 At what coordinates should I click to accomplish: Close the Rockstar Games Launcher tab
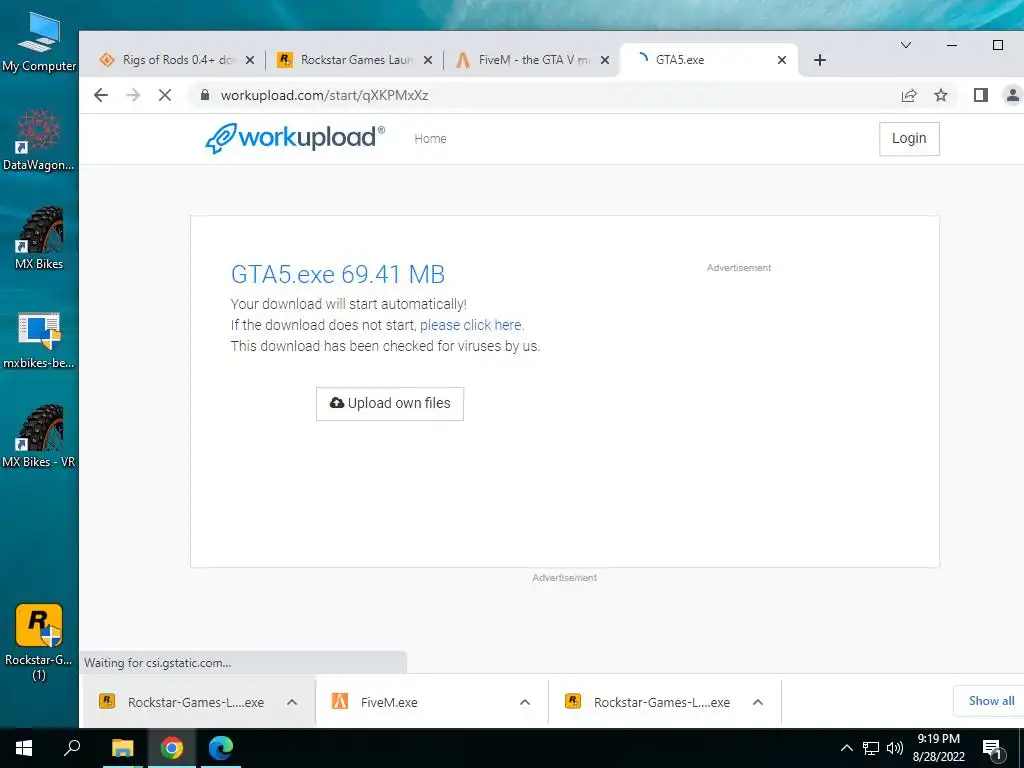tap(428, 60)
